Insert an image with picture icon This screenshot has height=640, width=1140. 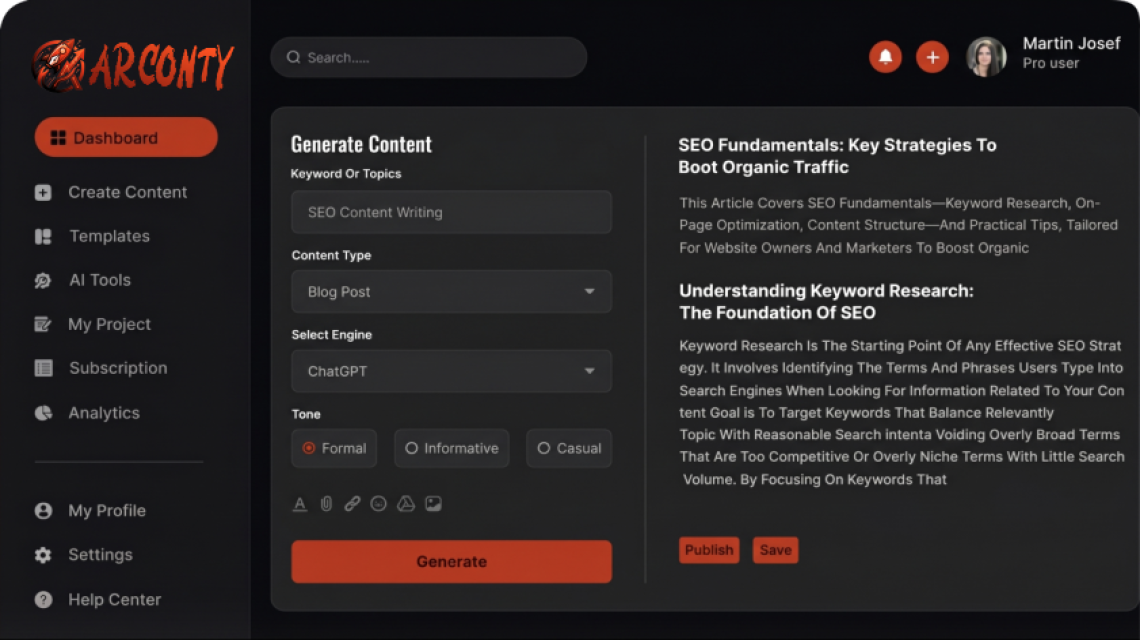click(433, 503)
